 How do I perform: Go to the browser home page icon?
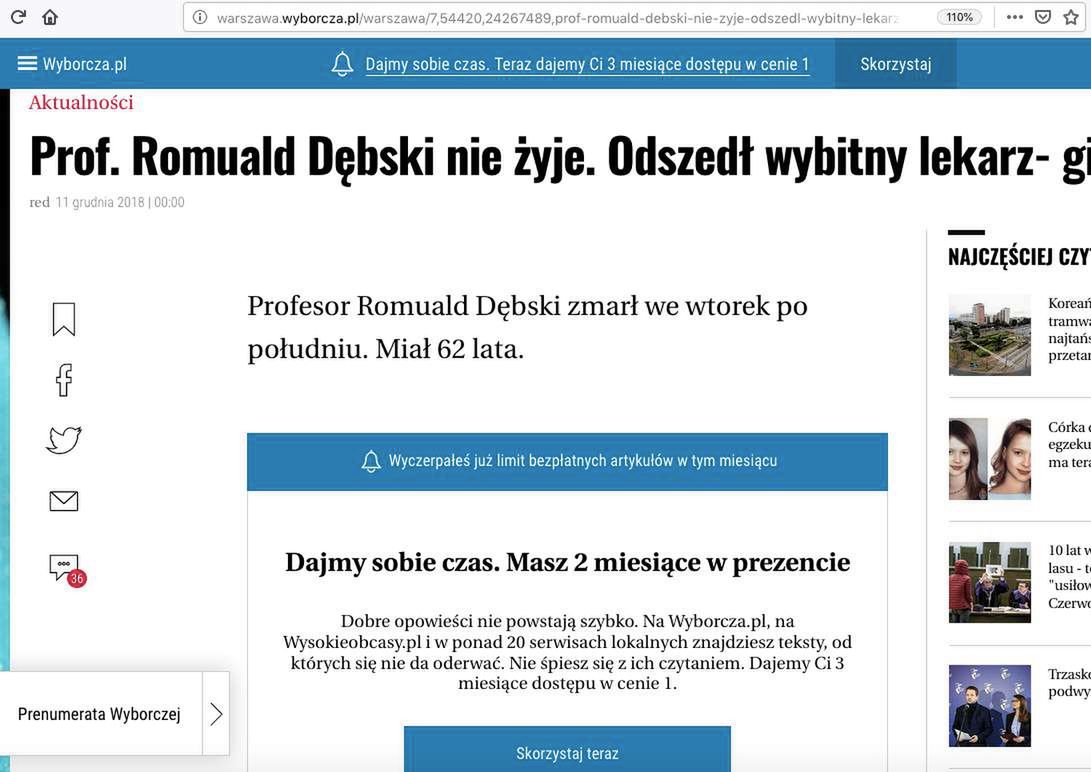(50, 17)
